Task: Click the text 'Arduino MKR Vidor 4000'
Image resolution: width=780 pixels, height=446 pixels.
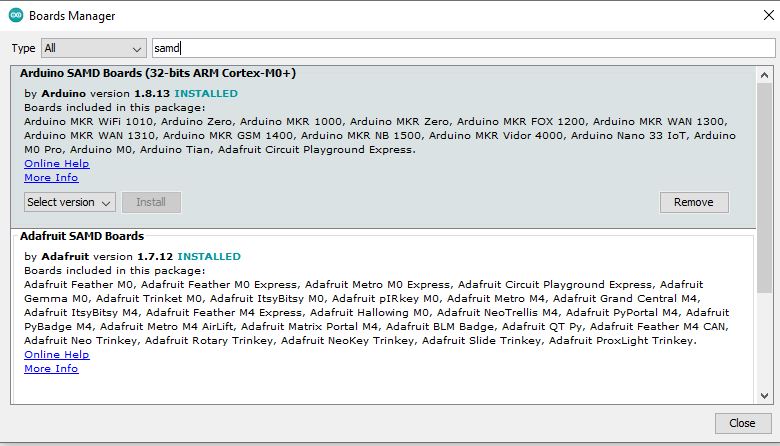Action: pos(495,135)
